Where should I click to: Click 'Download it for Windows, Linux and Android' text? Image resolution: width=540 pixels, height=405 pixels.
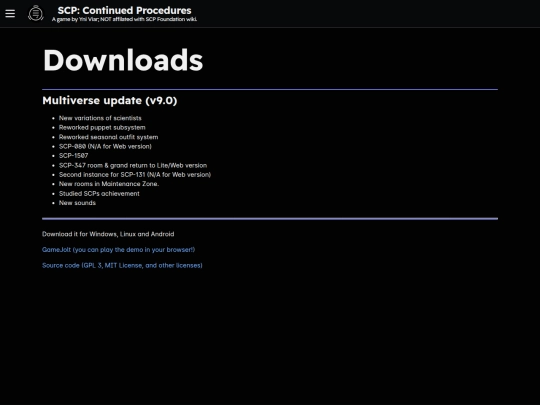point(108,234)
